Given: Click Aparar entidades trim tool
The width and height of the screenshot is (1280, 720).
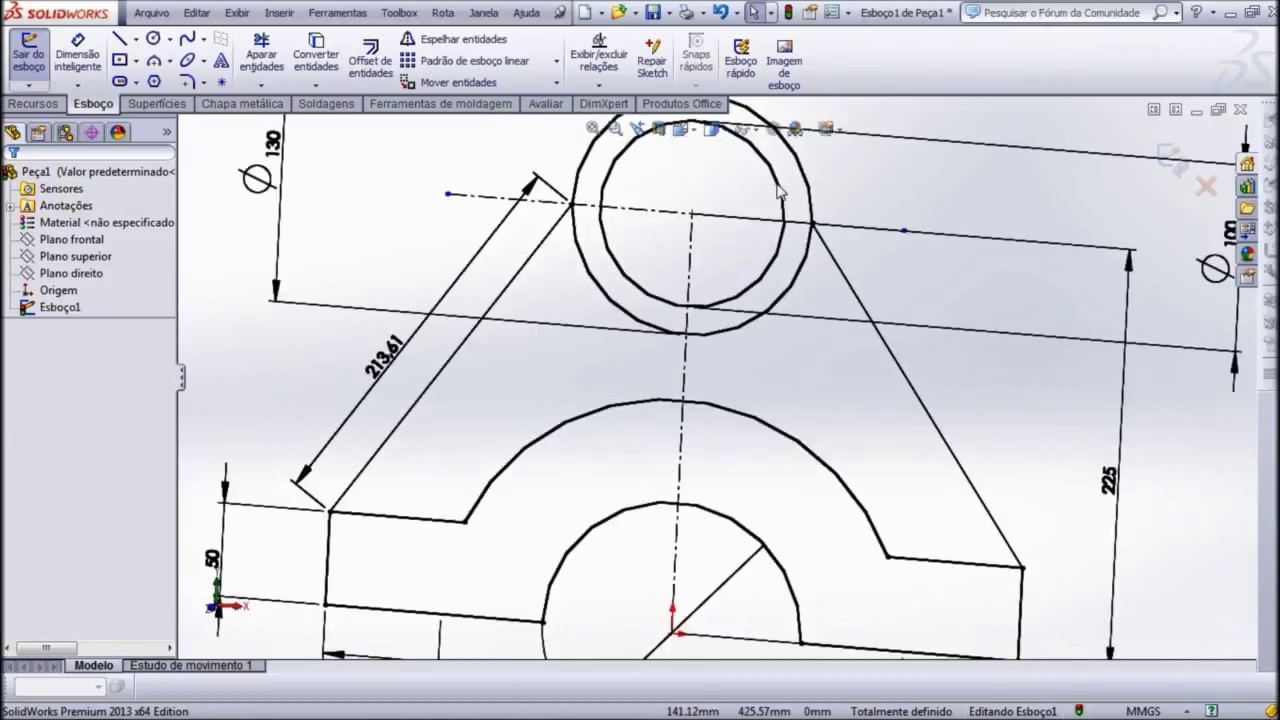Looking at the screenshot, I should pos(261,52).
